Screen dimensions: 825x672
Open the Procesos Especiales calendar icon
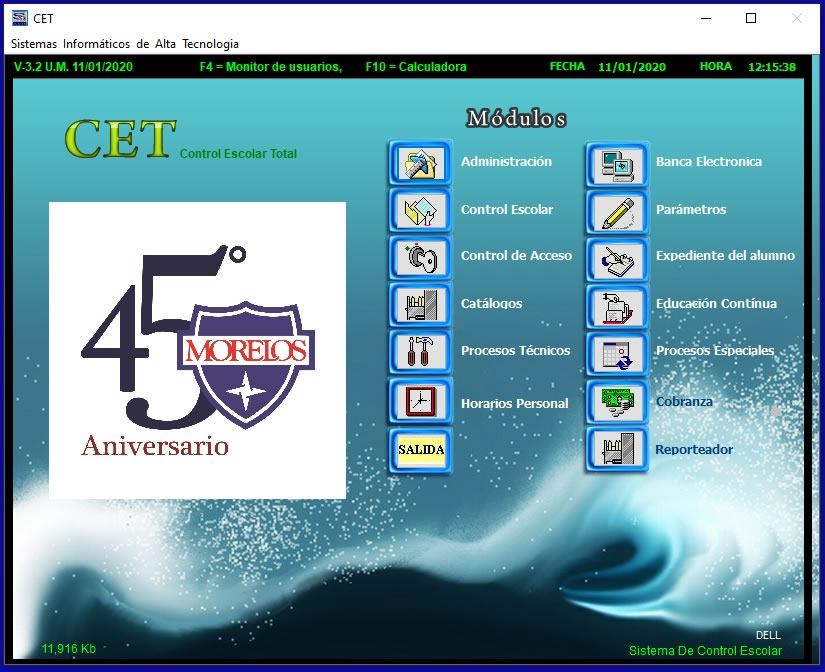point(617,354)
